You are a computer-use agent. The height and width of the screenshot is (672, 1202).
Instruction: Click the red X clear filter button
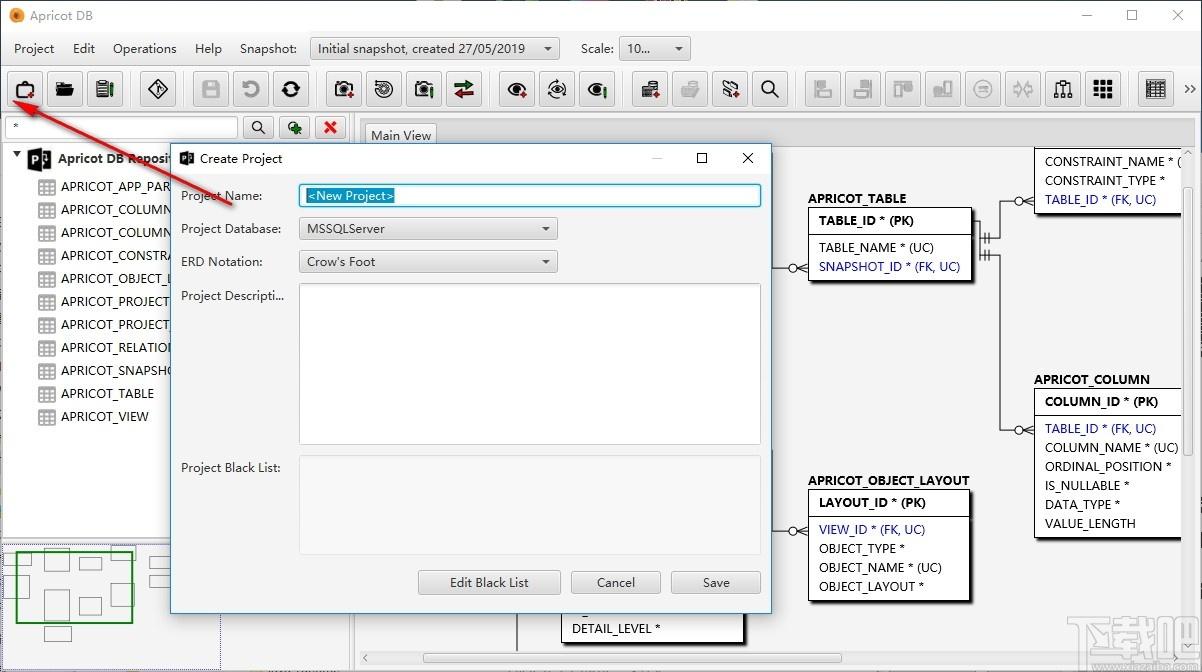(330, 127)
